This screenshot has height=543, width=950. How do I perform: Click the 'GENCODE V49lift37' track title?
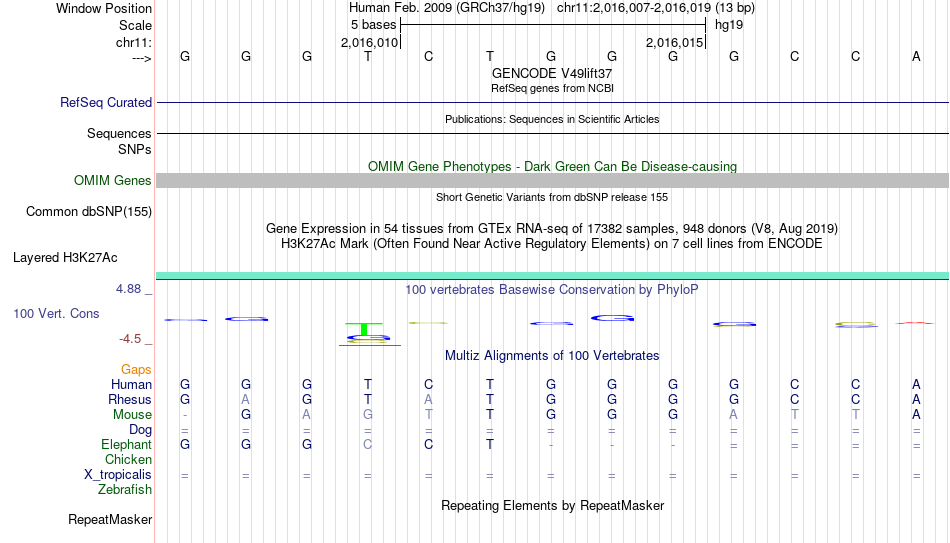552,73
